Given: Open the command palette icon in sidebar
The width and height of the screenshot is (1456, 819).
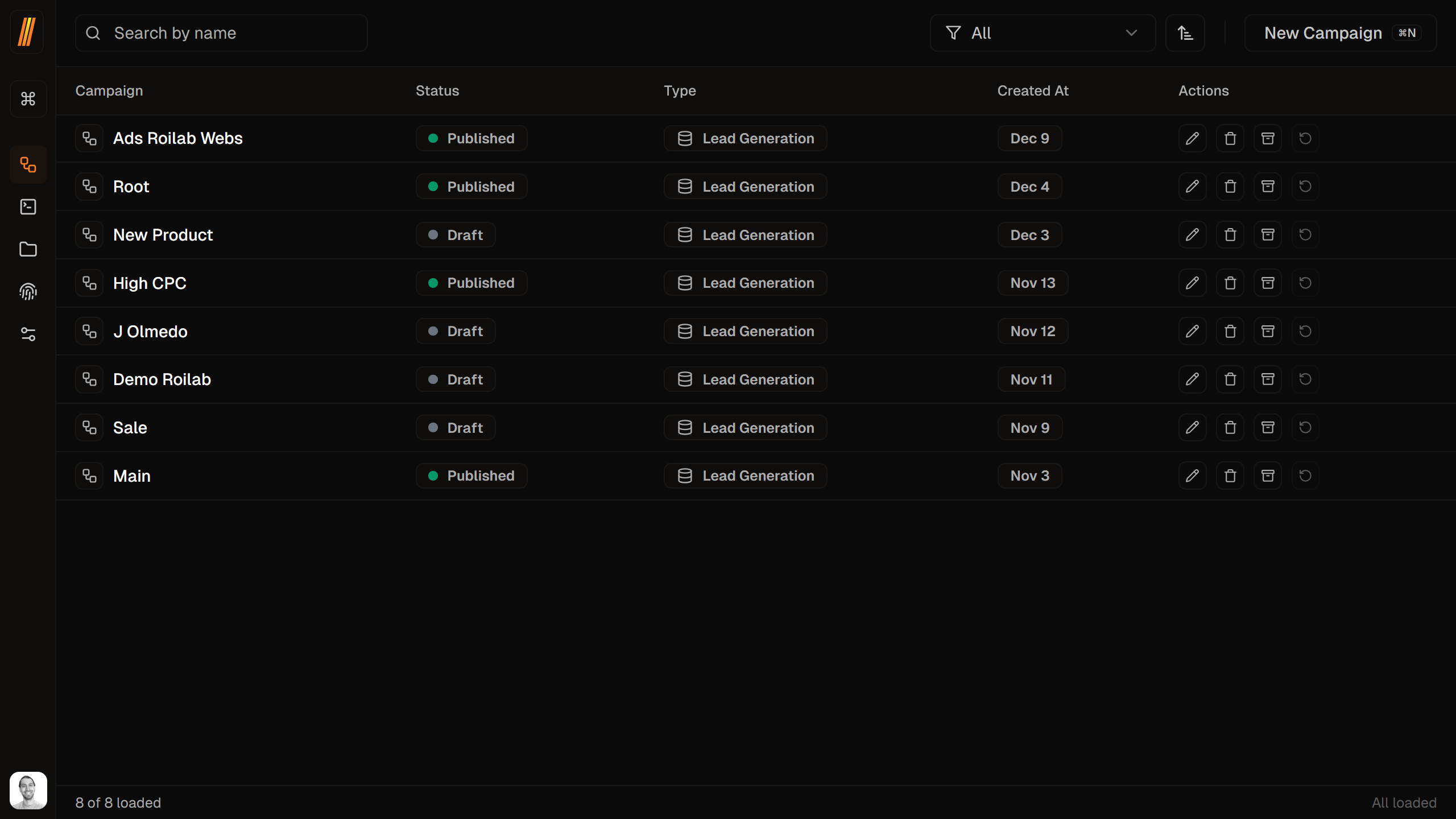Looking at the screenshot, I should [28, 98].
